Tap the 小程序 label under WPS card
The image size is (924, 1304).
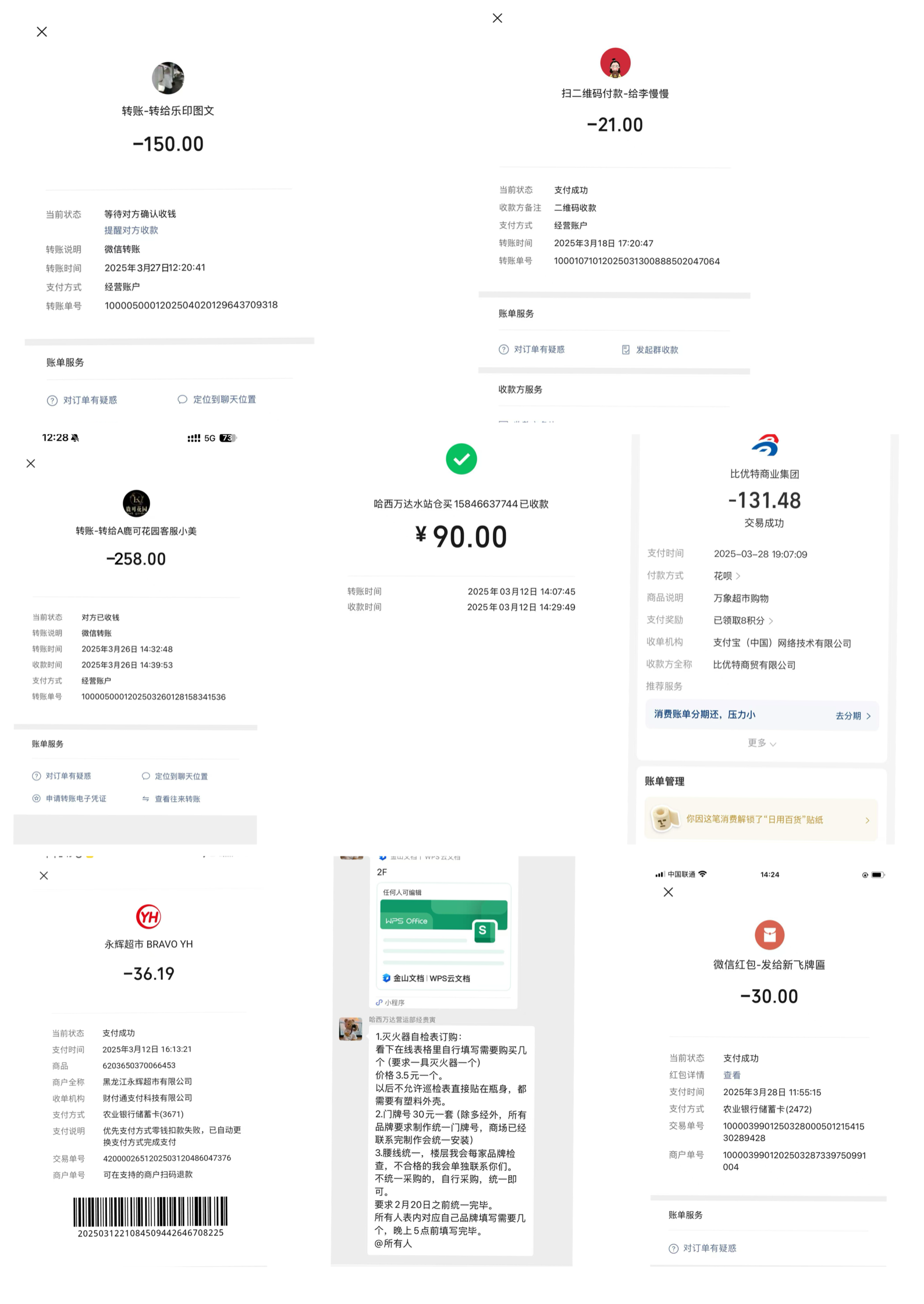(x=390, y=1002)
